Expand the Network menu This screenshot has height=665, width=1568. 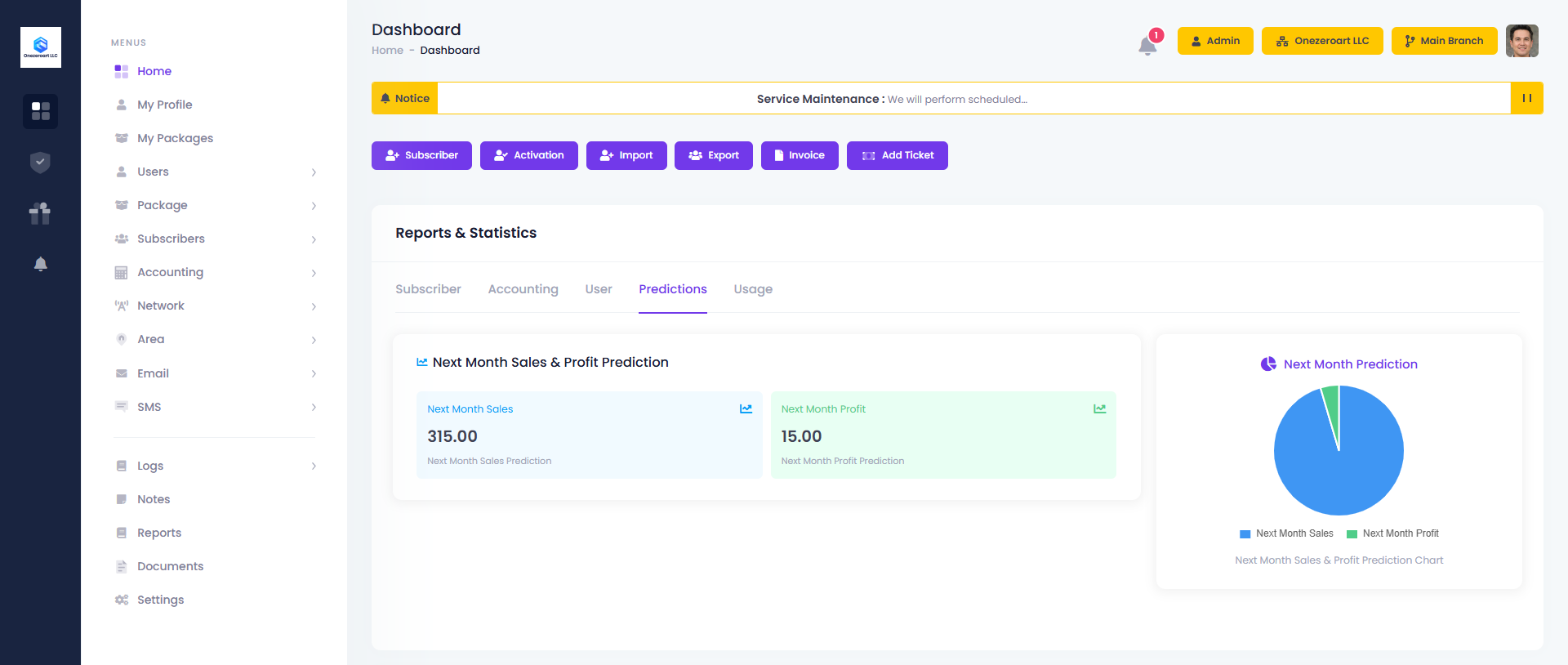click(215, 306)
